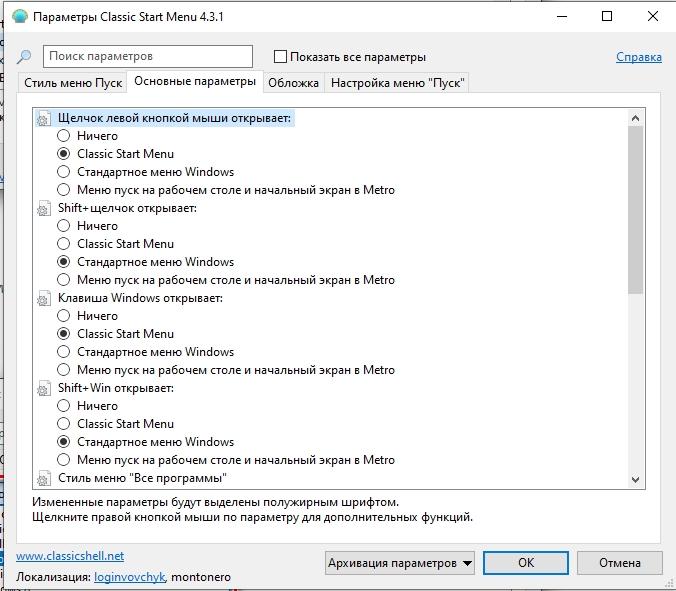This screenshot has height=591, width=676.
Task: Click settings icon beside 'Клавиша Windows открывает'
Action: pos(44,298)
